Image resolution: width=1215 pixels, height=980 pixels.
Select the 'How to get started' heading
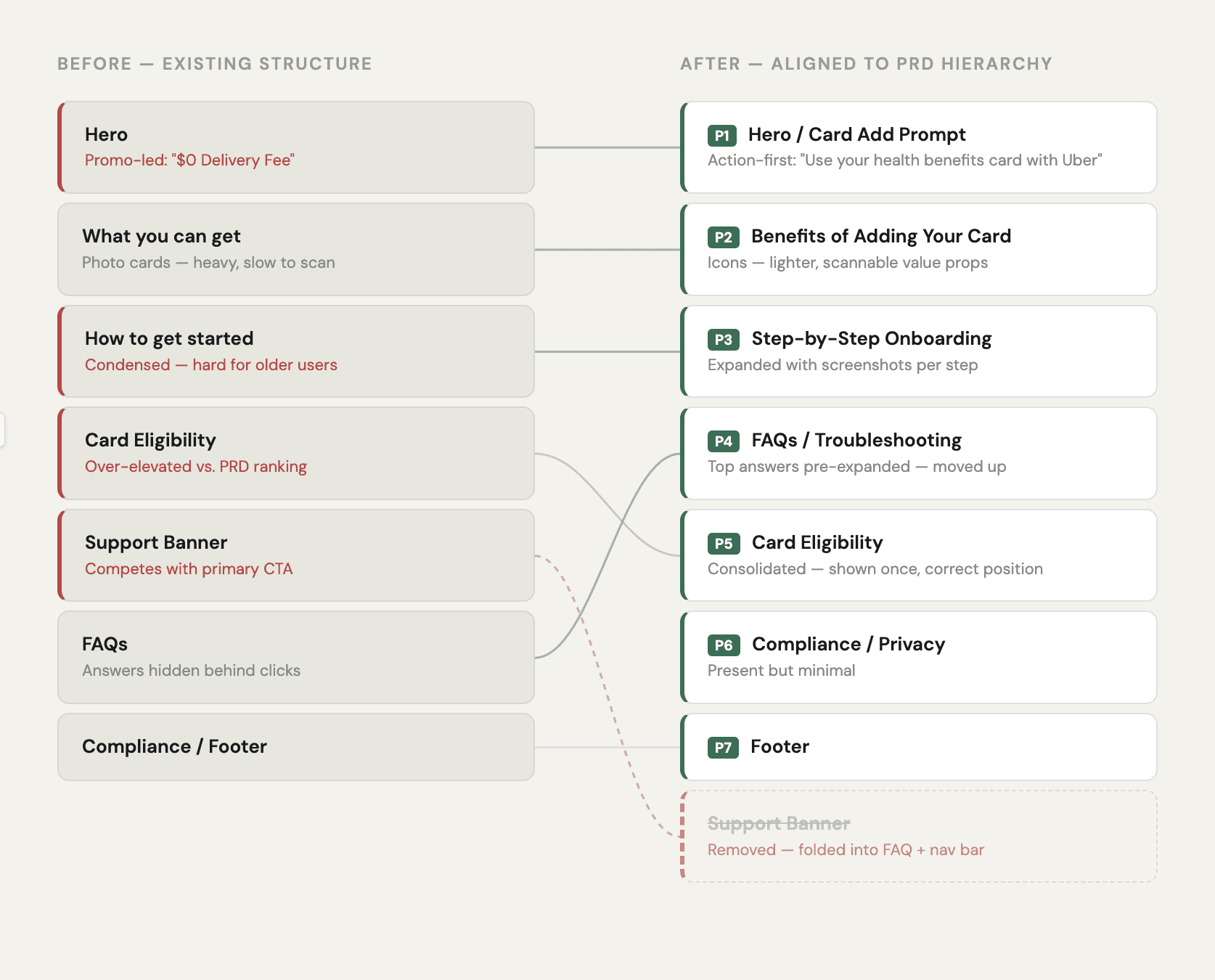point(169,338)
